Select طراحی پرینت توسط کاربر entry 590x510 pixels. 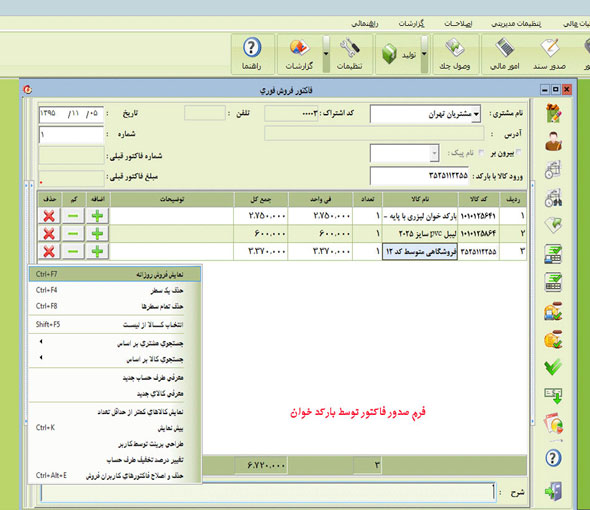(115, 444)
